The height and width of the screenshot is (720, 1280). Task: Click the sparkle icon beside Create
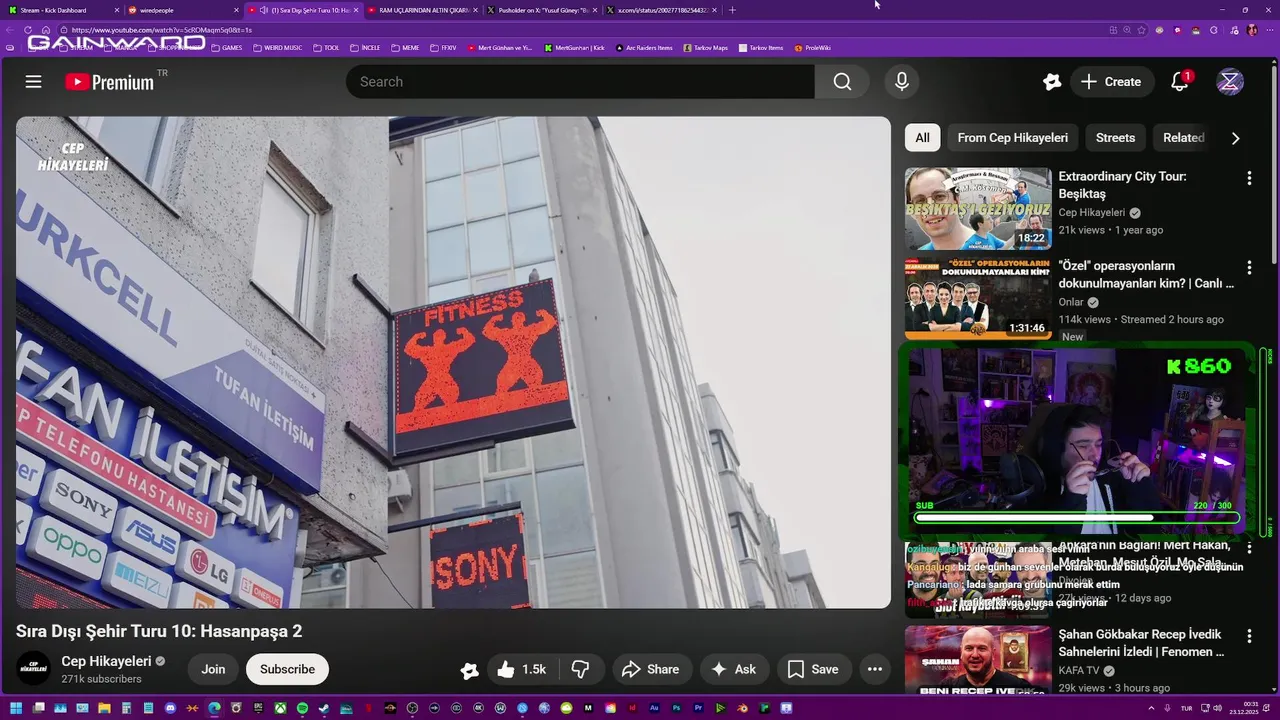pyautogui.click(x=1052, y=82)
